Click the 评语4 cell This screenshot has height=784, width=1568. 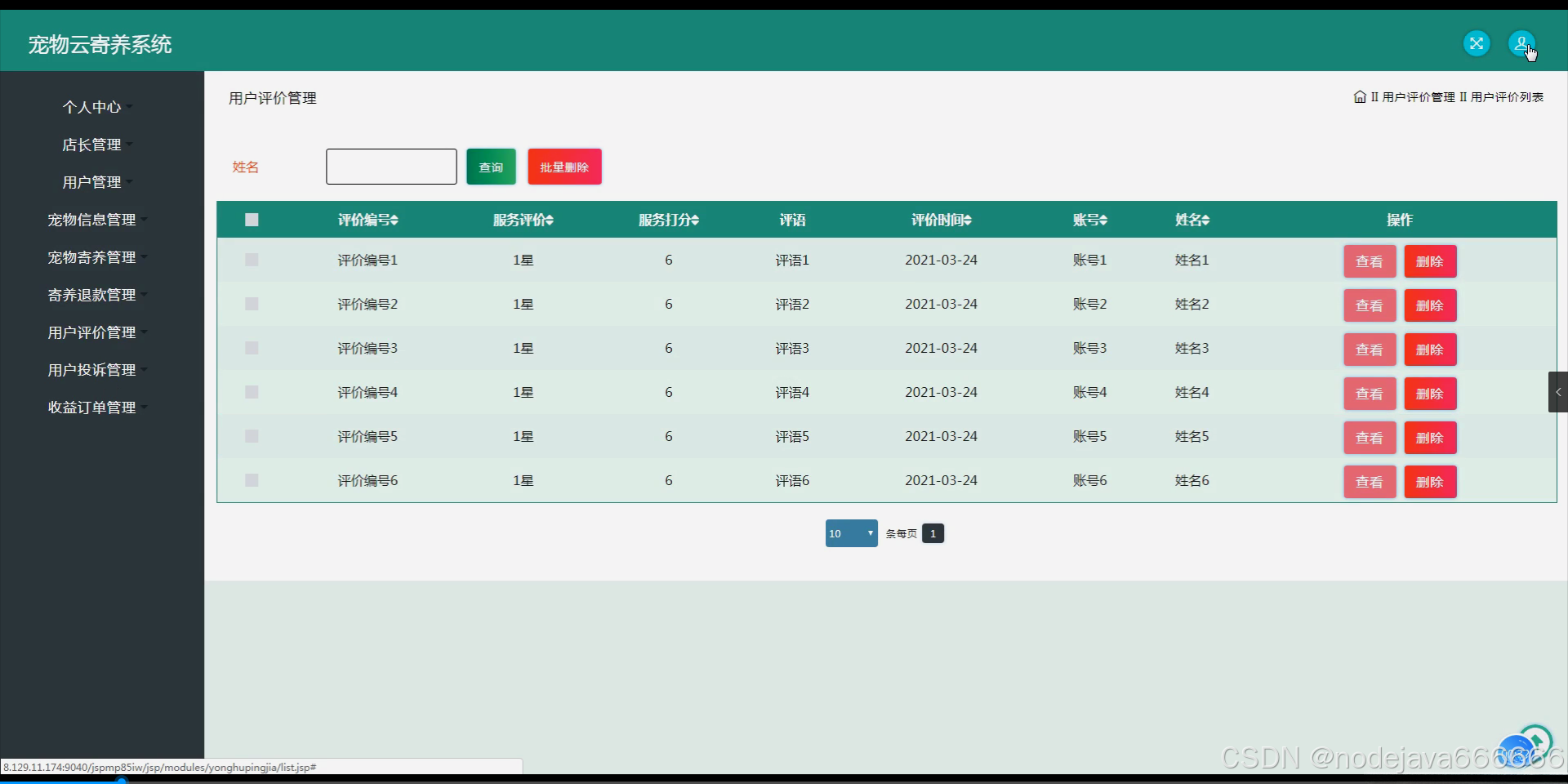pyautogui.click(x=792, y=392)
